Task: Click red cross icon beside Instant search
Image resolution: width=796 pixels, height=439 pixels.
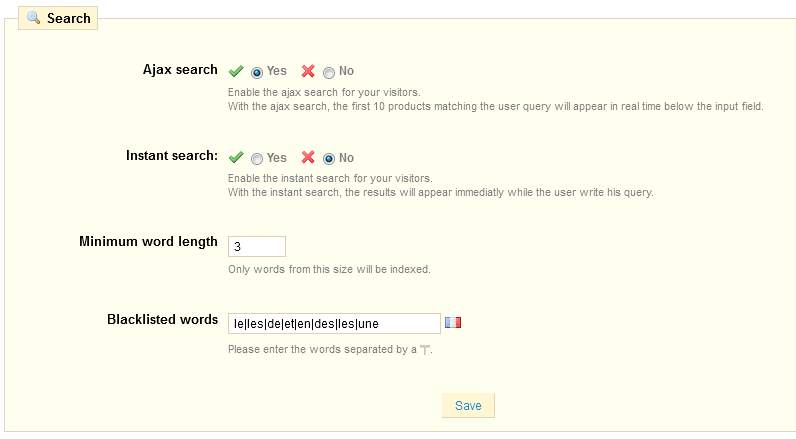Action: [308, 157]
